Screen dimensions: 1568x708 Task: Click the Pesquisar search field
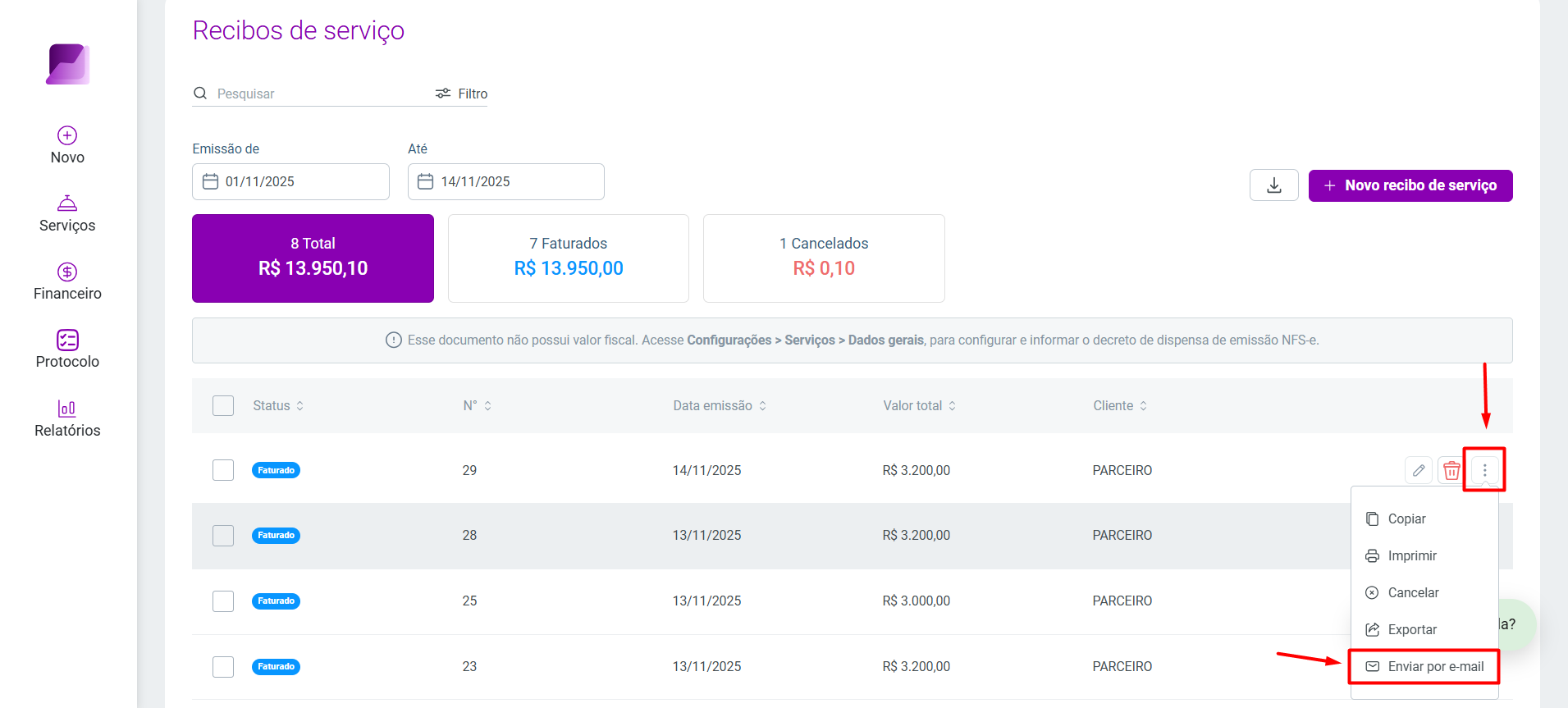312,94
